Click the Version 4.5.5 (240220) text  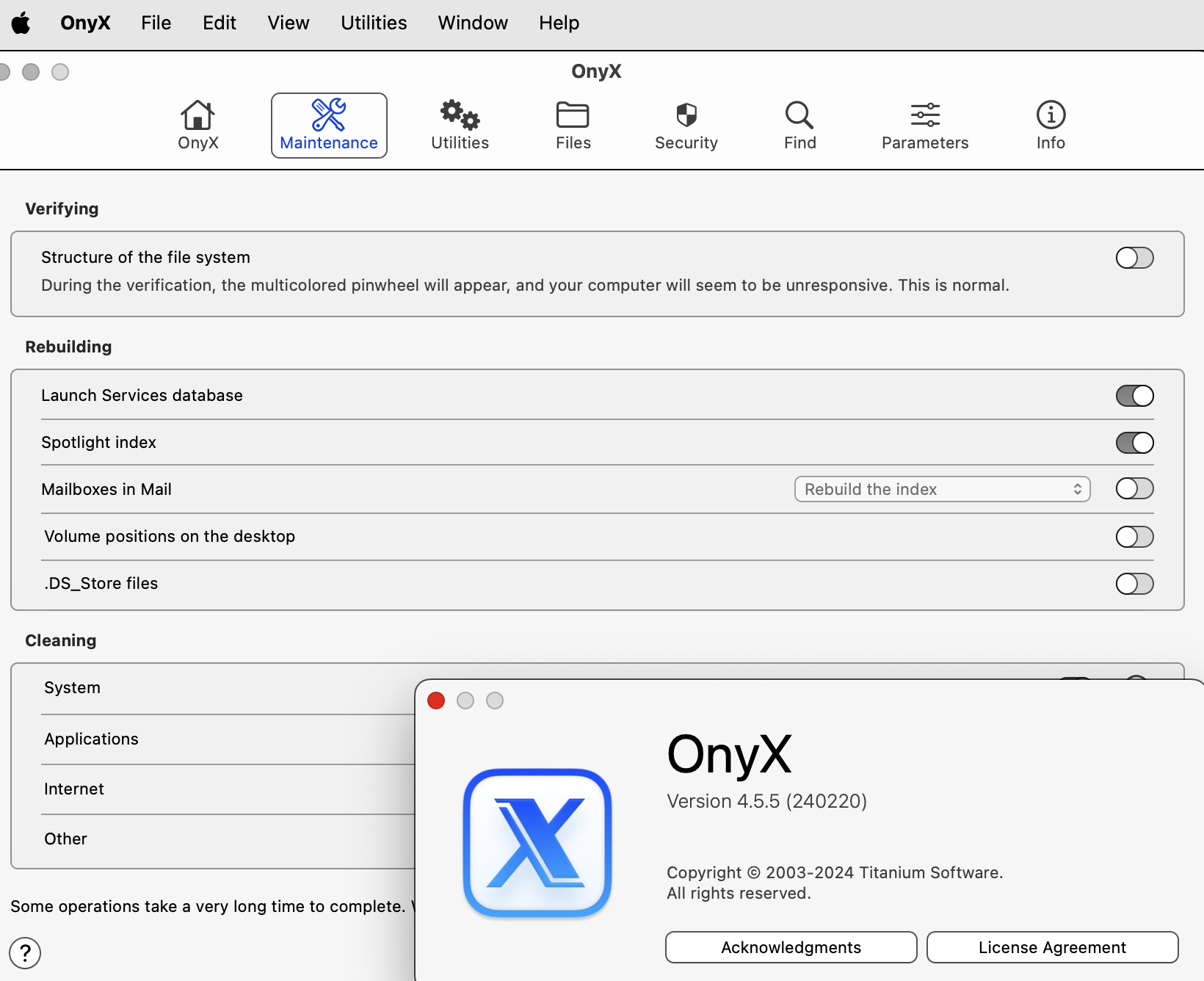(766, 801)
